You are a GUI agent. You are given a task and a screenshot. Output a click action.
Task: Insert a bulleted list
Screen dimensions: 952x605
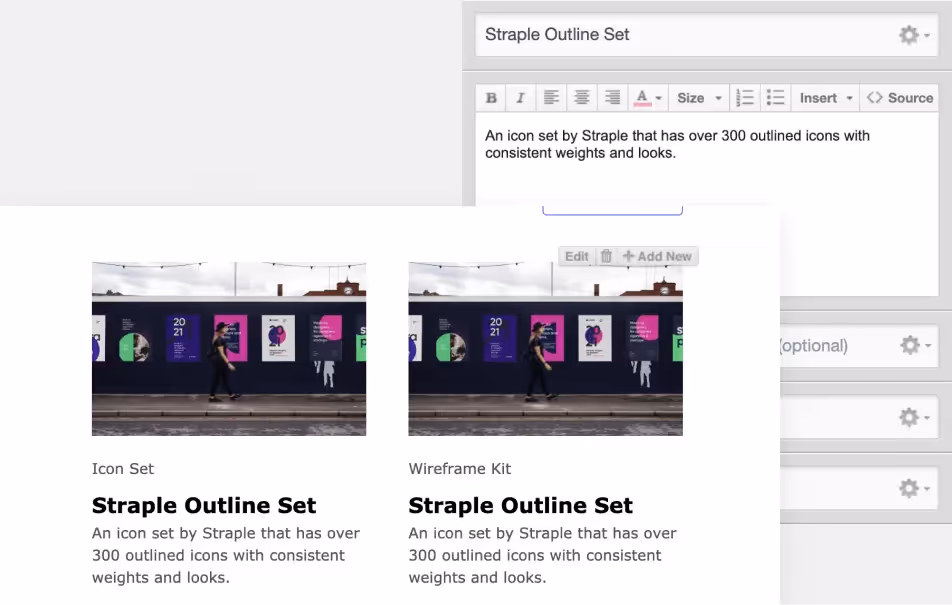775,98
